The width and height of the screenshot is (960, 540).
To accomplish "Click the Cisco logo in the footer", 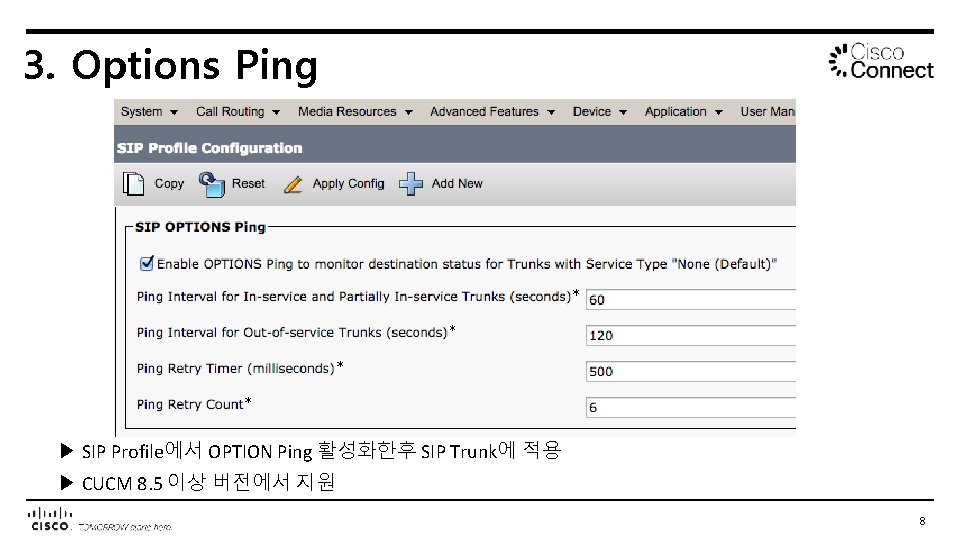I will click(x=50, y=519).
